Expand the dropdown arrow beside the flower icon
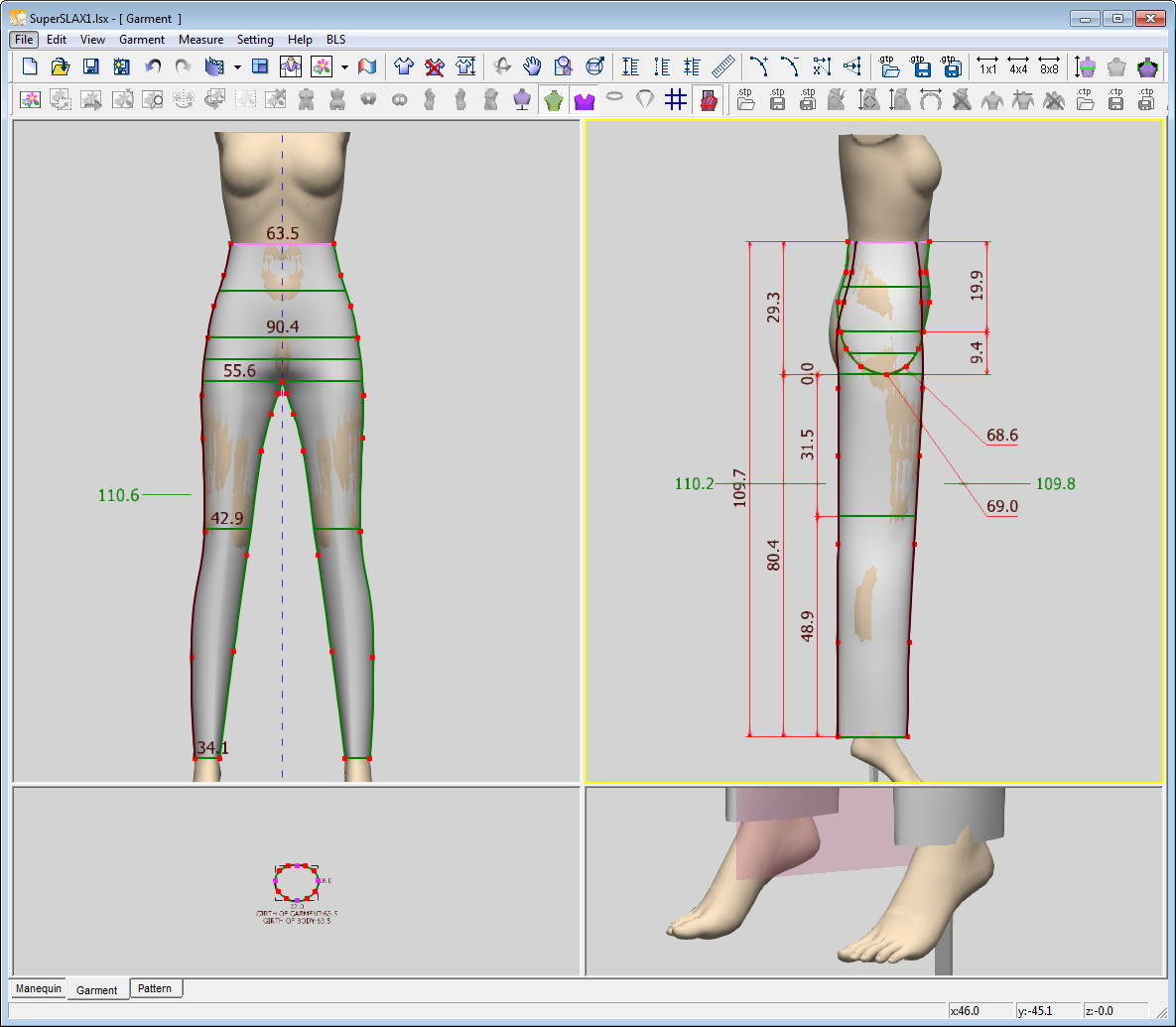 [344, 67]
